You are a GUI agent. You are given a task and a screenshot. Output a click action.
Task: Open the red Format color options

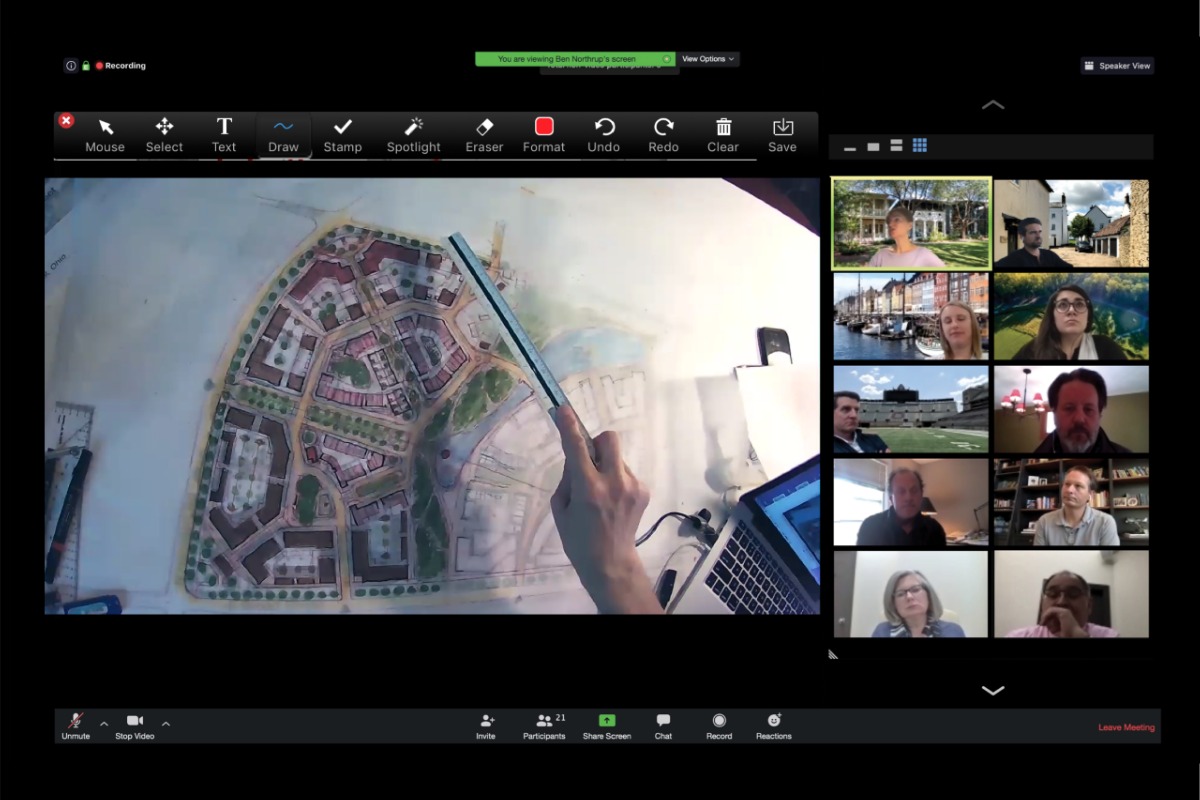pyautogui.click(x=544, y=135)
